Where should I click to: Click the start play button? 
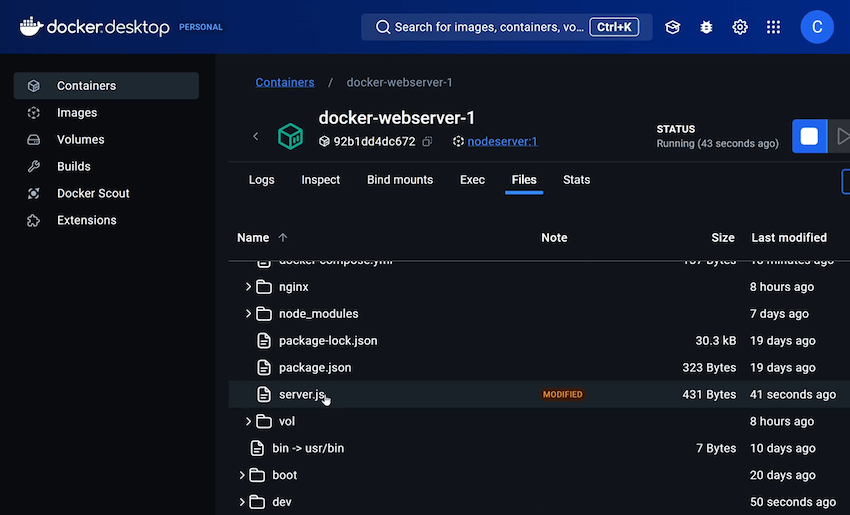tap(840, 136)
